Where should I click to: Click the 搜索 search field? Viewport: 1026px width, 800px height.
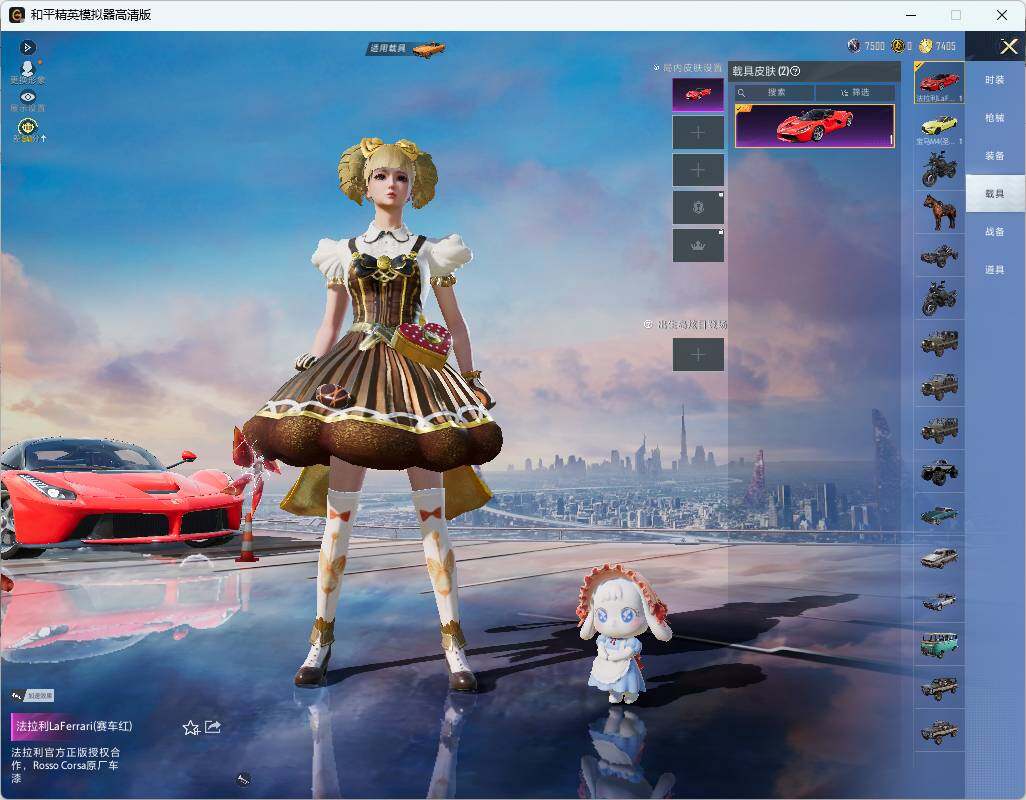(774, 93)
